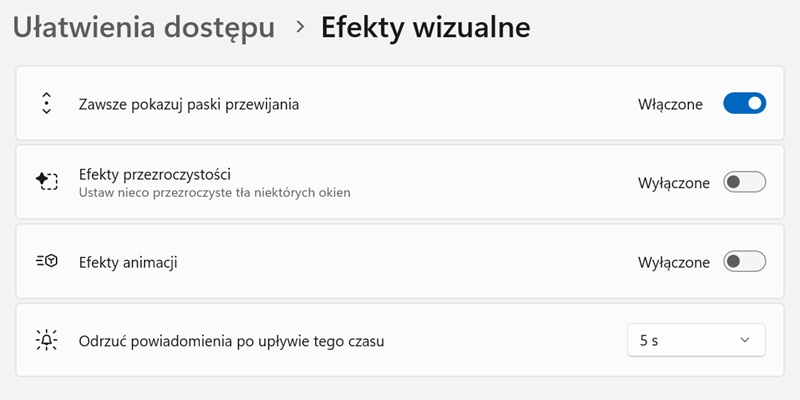Click the notification bell timer icon

click(46, 340)
